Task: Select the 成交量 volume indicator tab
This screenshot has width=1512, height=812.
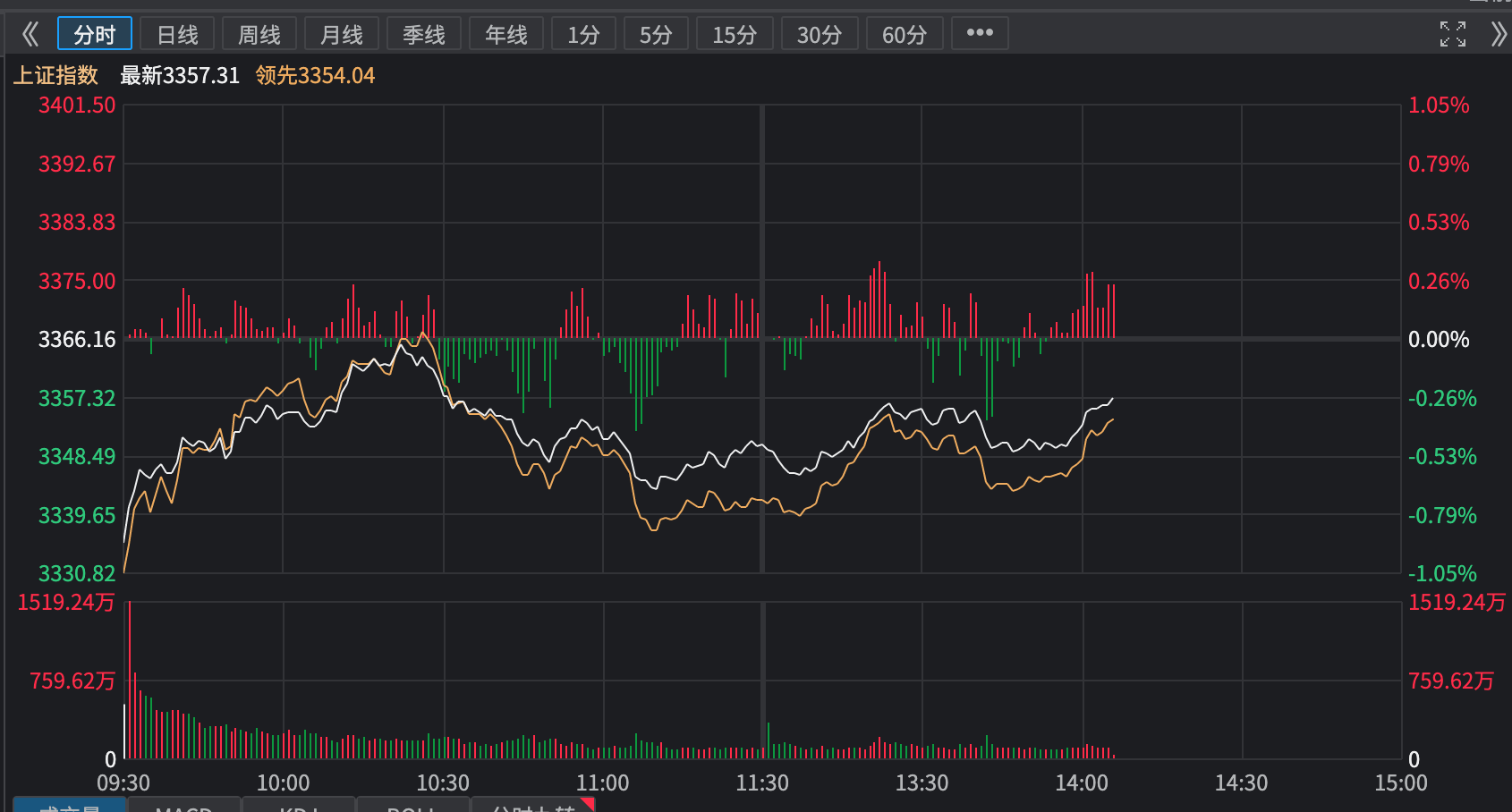Action: (x=70, y=806)
